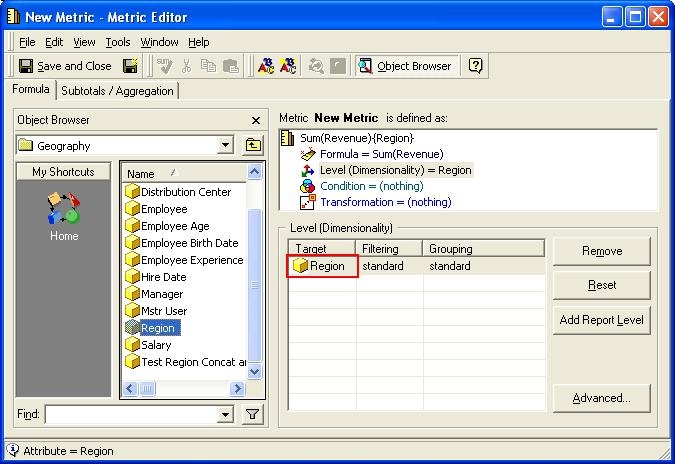
Task: Click the object list horizontal scrollbar
Action: point(185,388)
